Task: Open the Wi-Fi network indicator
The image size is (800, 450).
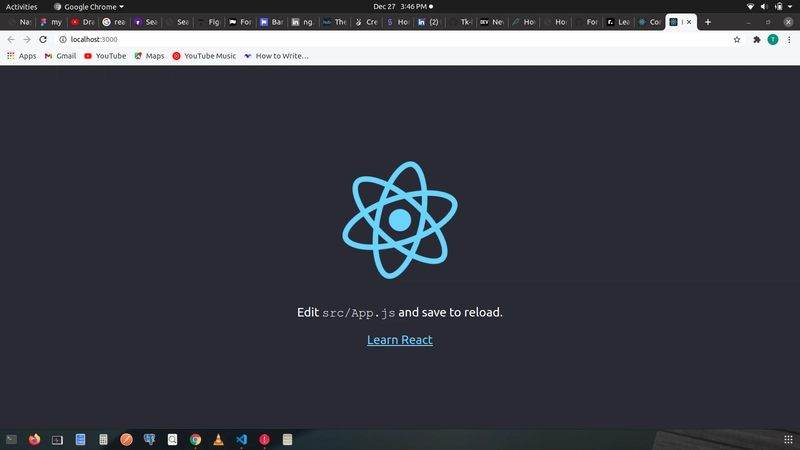Action: tap(750, 7)
